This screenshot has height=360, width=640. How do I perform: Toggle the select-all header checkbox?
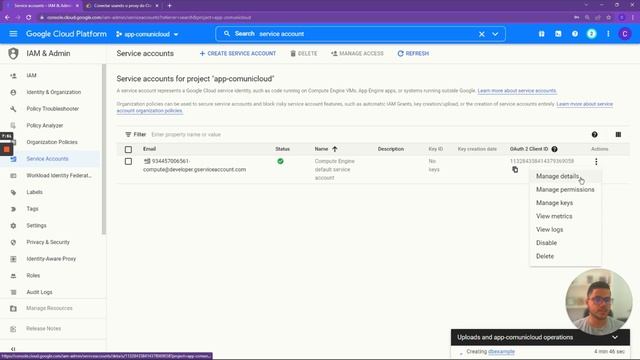(128, 149)
